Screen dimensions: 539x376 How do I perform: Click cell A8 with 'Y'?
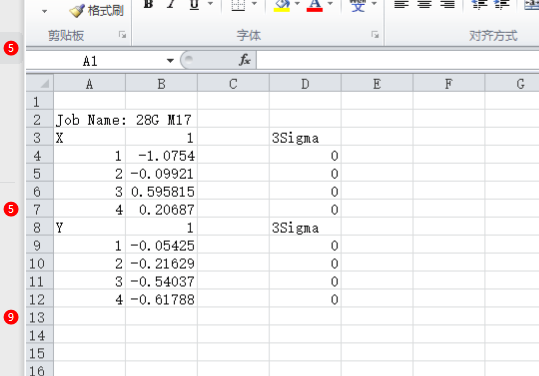[x=90, y=227]
